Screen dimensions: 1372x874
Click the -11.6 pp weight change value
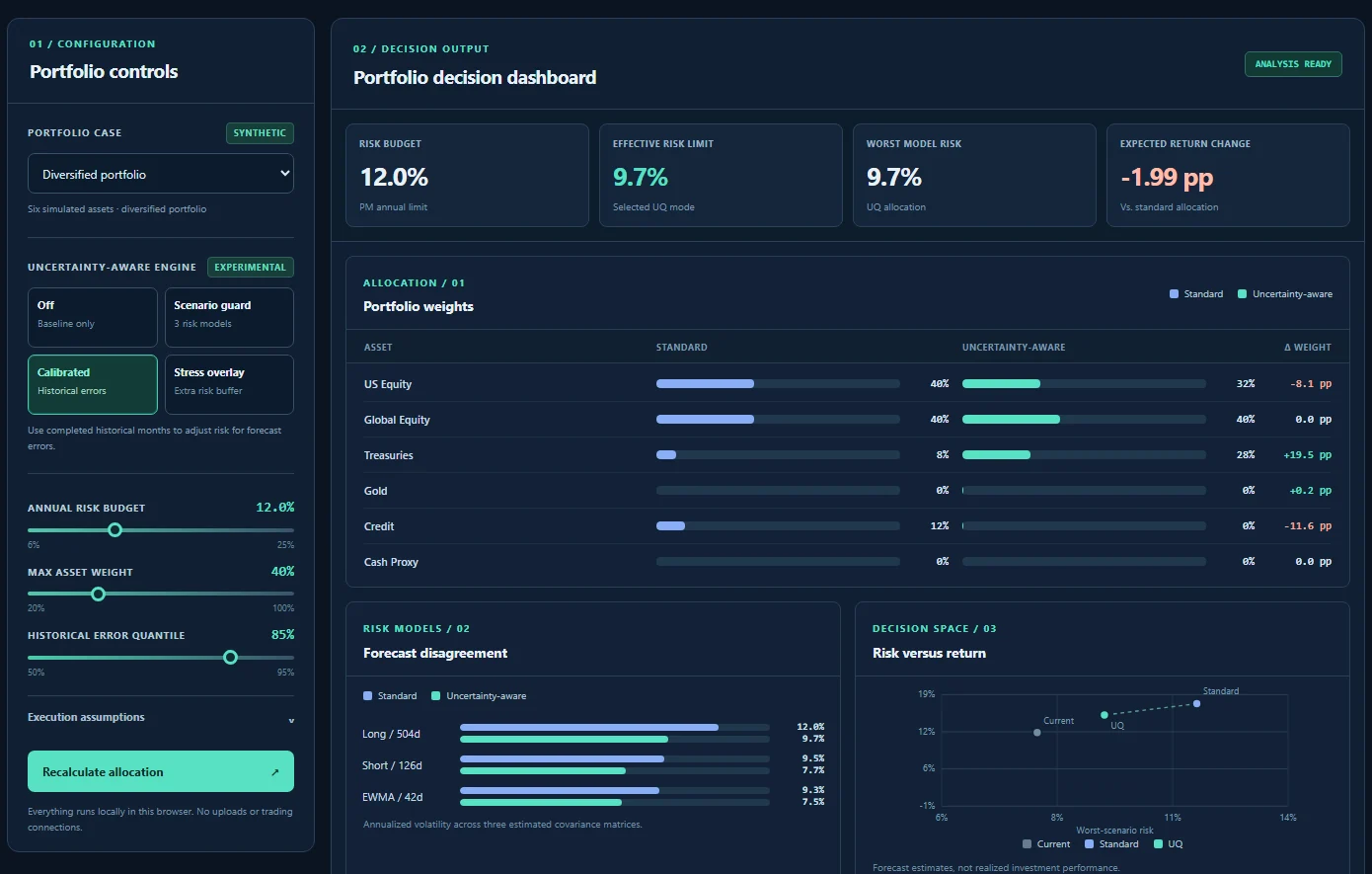coord(1307,526)
